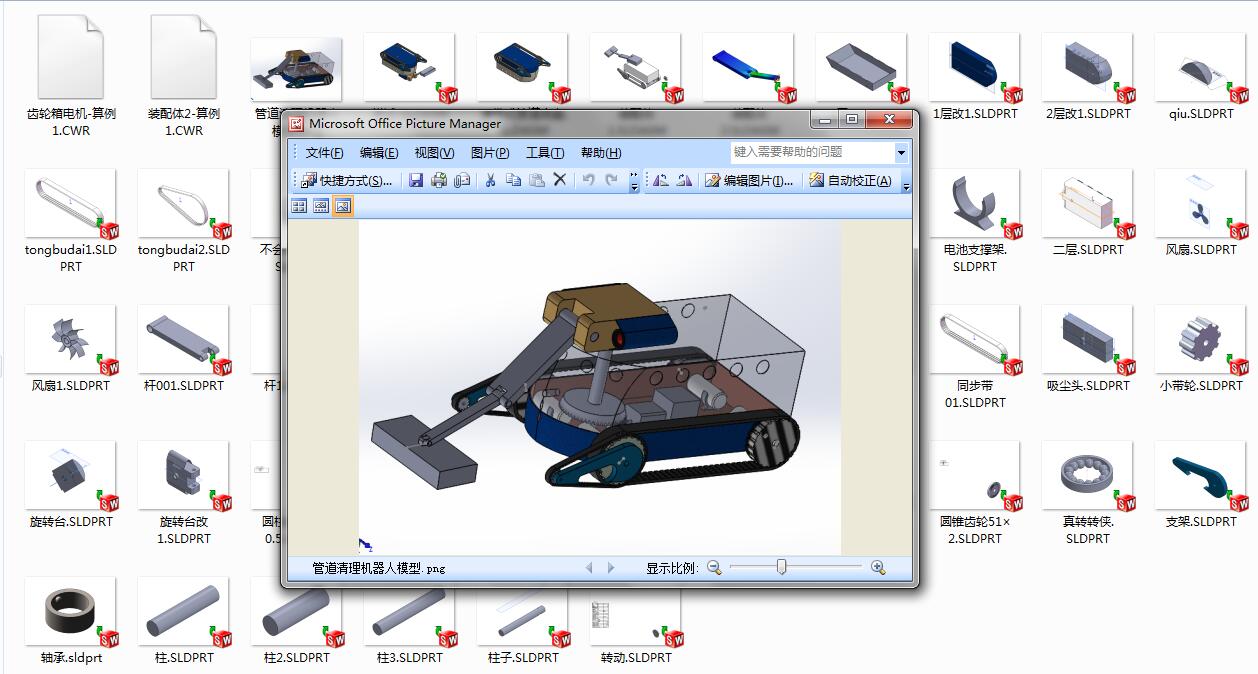The image size is (1258, 674).
Task: Click the Cut scissors icon
Action: point(490,181)
